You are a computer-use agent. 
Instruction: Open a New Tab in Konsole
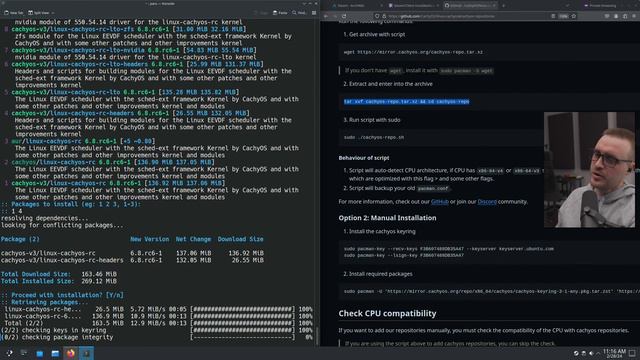click(13, 13)
